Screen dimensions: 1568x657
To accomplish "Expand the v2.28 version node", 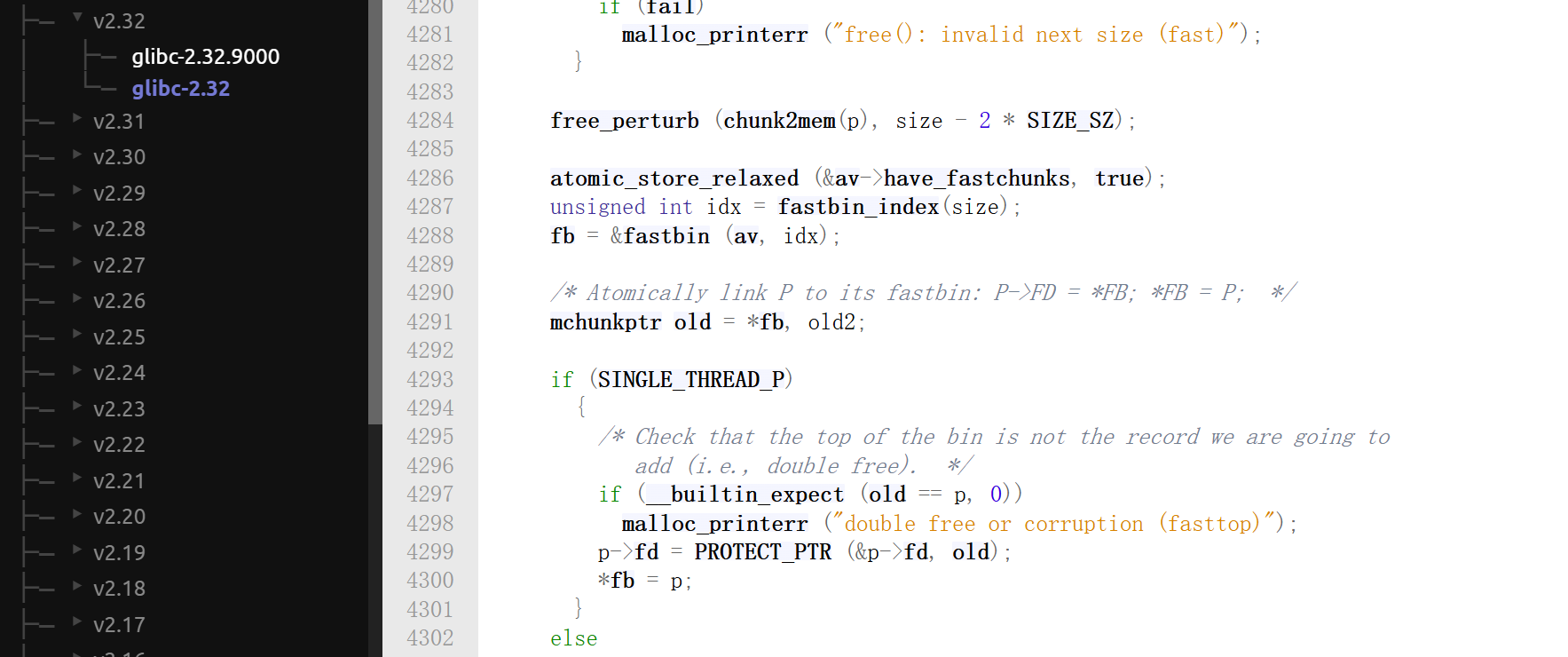I will (x=77, y=226).
